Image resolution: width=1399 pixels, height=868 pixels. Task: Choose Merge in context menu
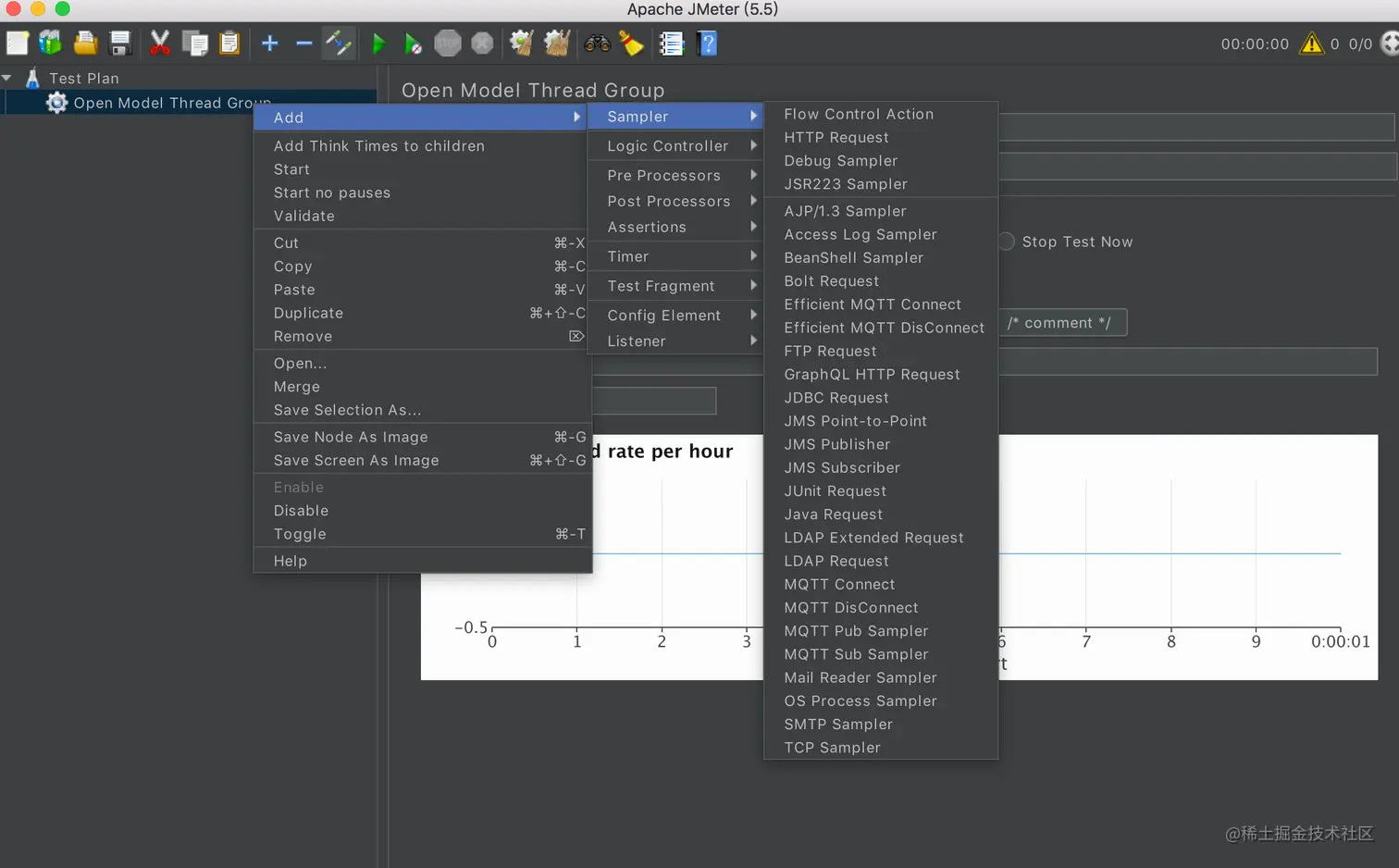(x=423, y=387)
